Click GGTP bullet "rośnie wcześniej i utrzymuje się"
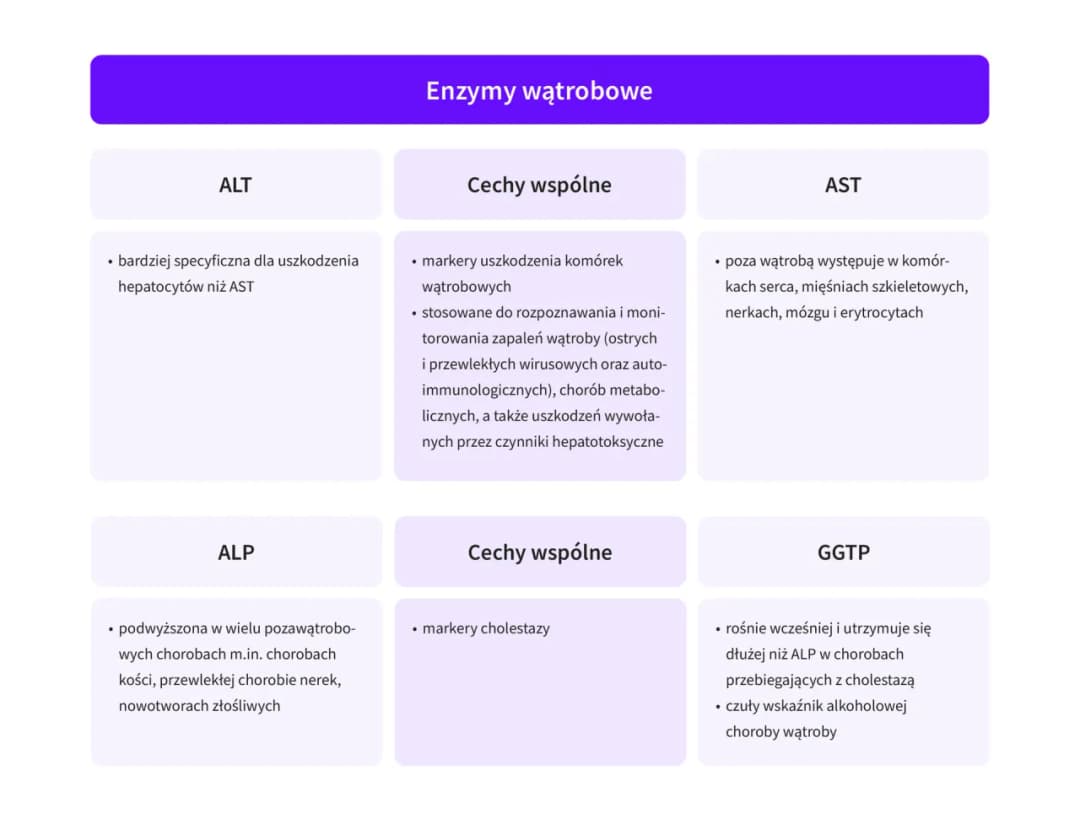This screenshot has width=1080, height=835. pyautogui.click(x=828, y=629)
